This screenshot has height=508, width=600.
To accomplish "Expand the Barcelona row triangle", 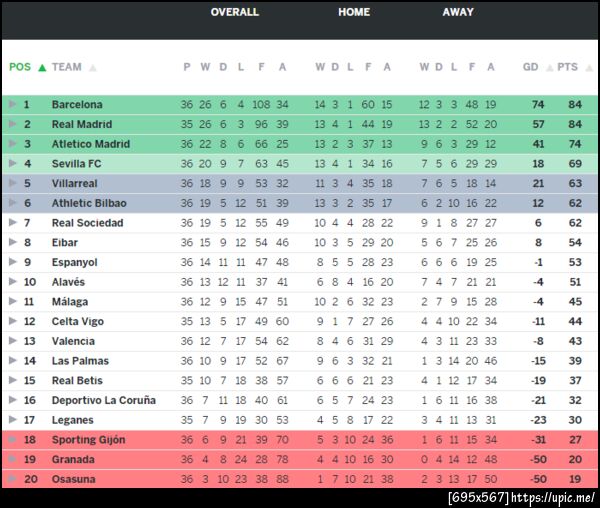I will pos(12,104).
